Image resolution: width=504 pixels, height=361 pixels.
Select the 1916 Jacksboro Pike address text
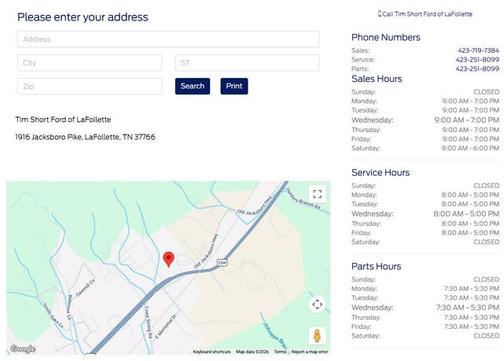click(85, 137)
